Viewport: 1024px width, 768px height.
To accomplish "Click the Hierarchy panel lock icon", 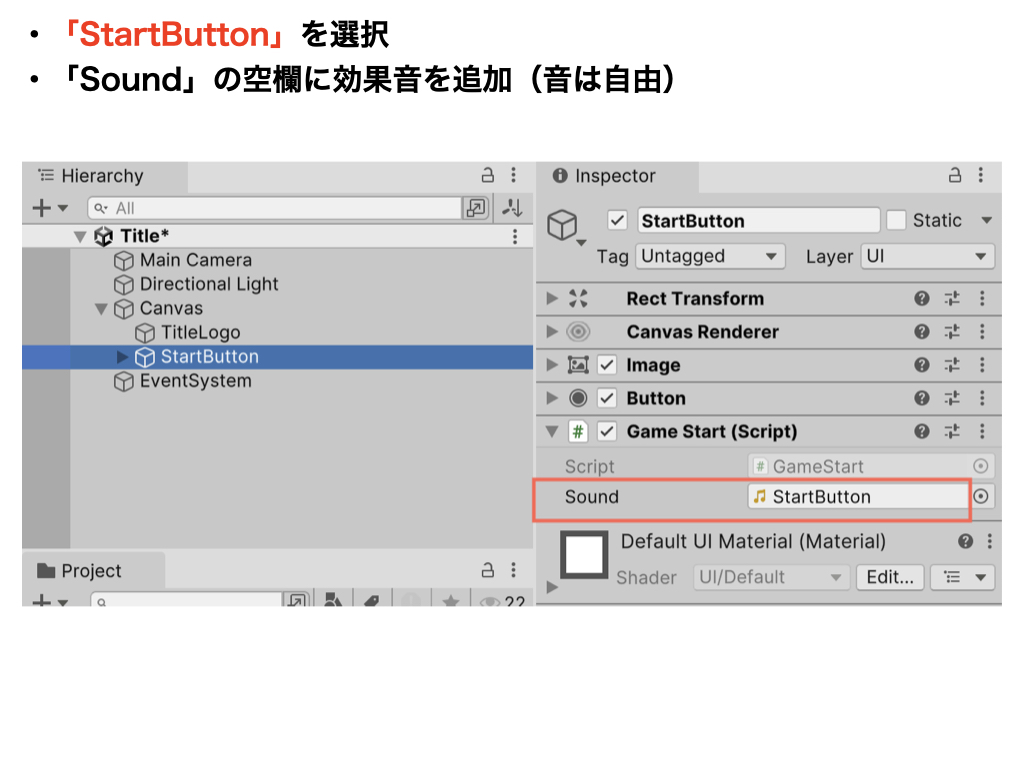I will tap(487, 175).
